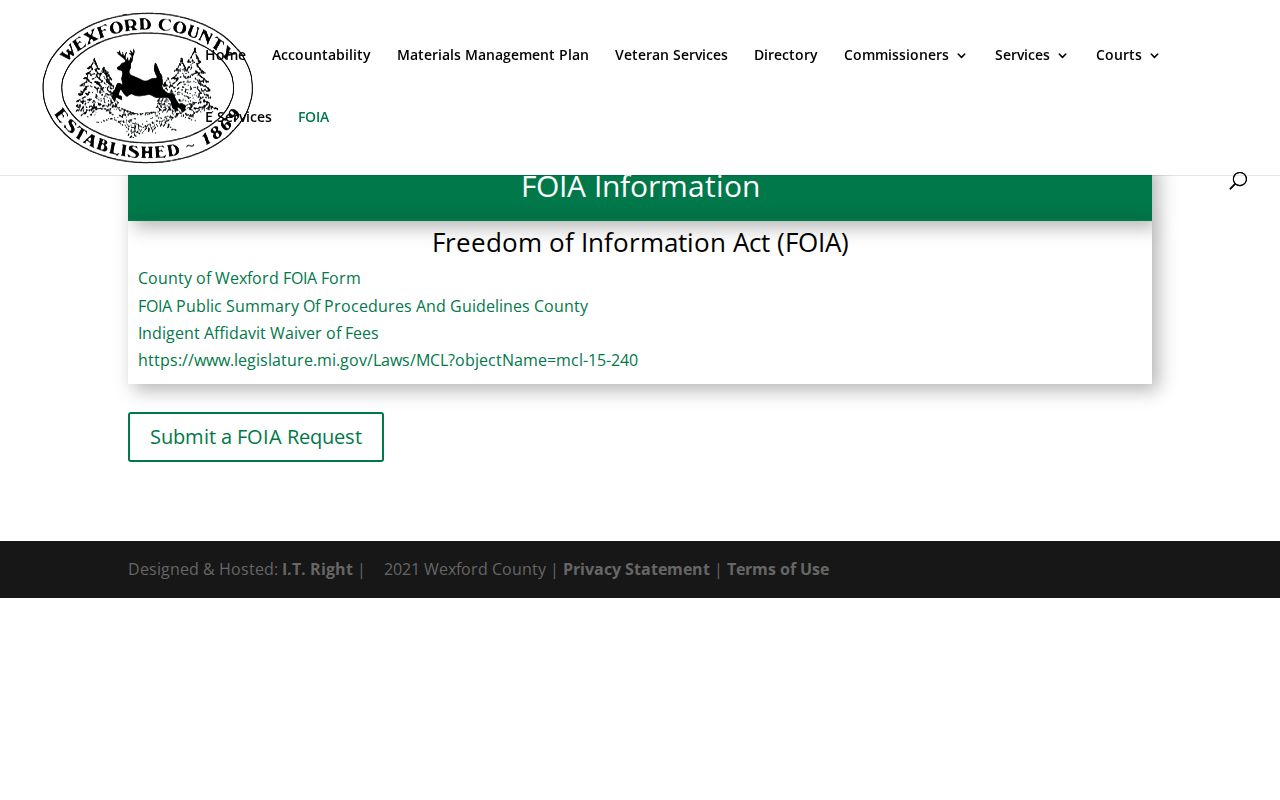Select the FOIA menu item

point(313,117)
